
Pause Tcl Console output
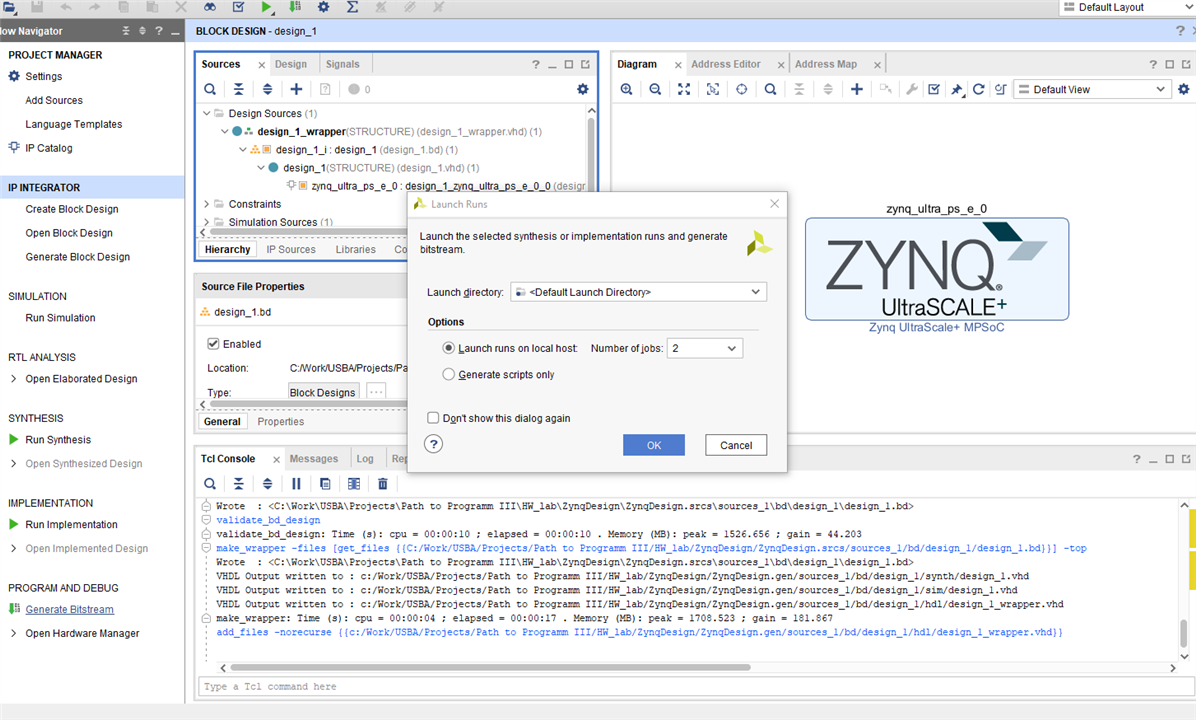[296, 484]
